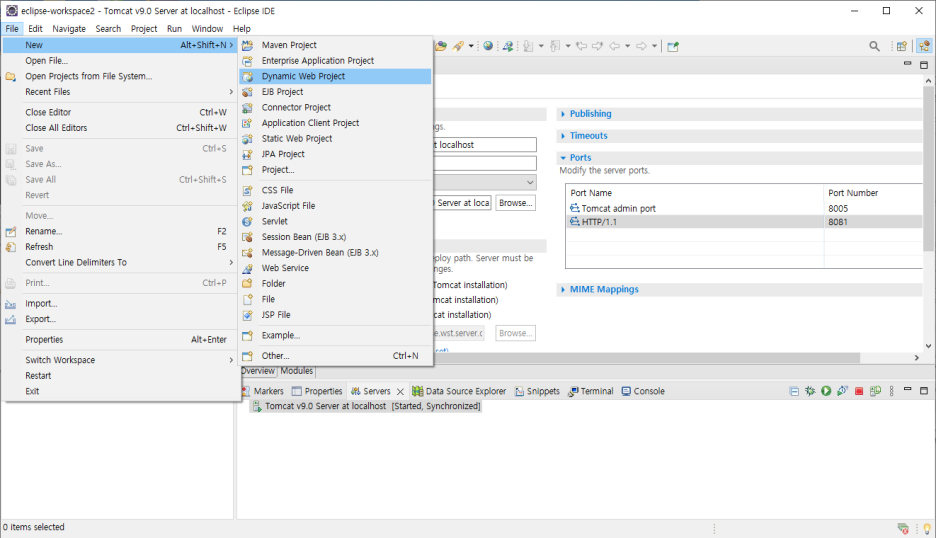Select Other... in the New submenu
936x538 pixels.
click(335, 355)
